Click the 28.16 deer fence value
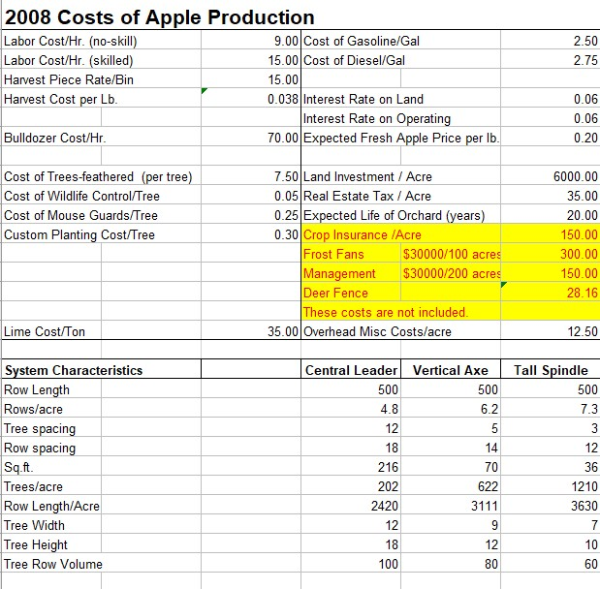This screenshot has width=600, height=589. point(582,293)
